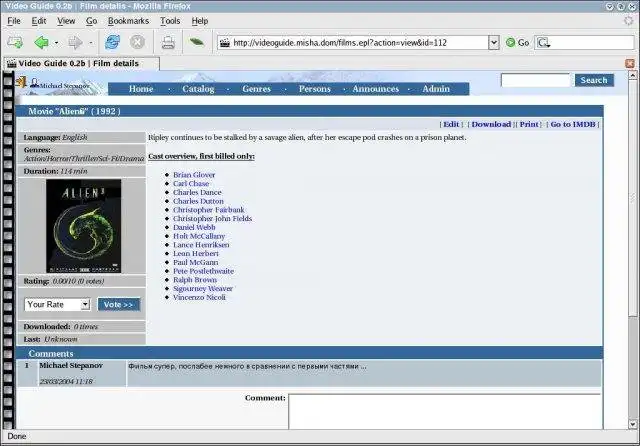Close the tab with the red X icon
This screenshot has height=446, width=640.
(x=630, y=63)
